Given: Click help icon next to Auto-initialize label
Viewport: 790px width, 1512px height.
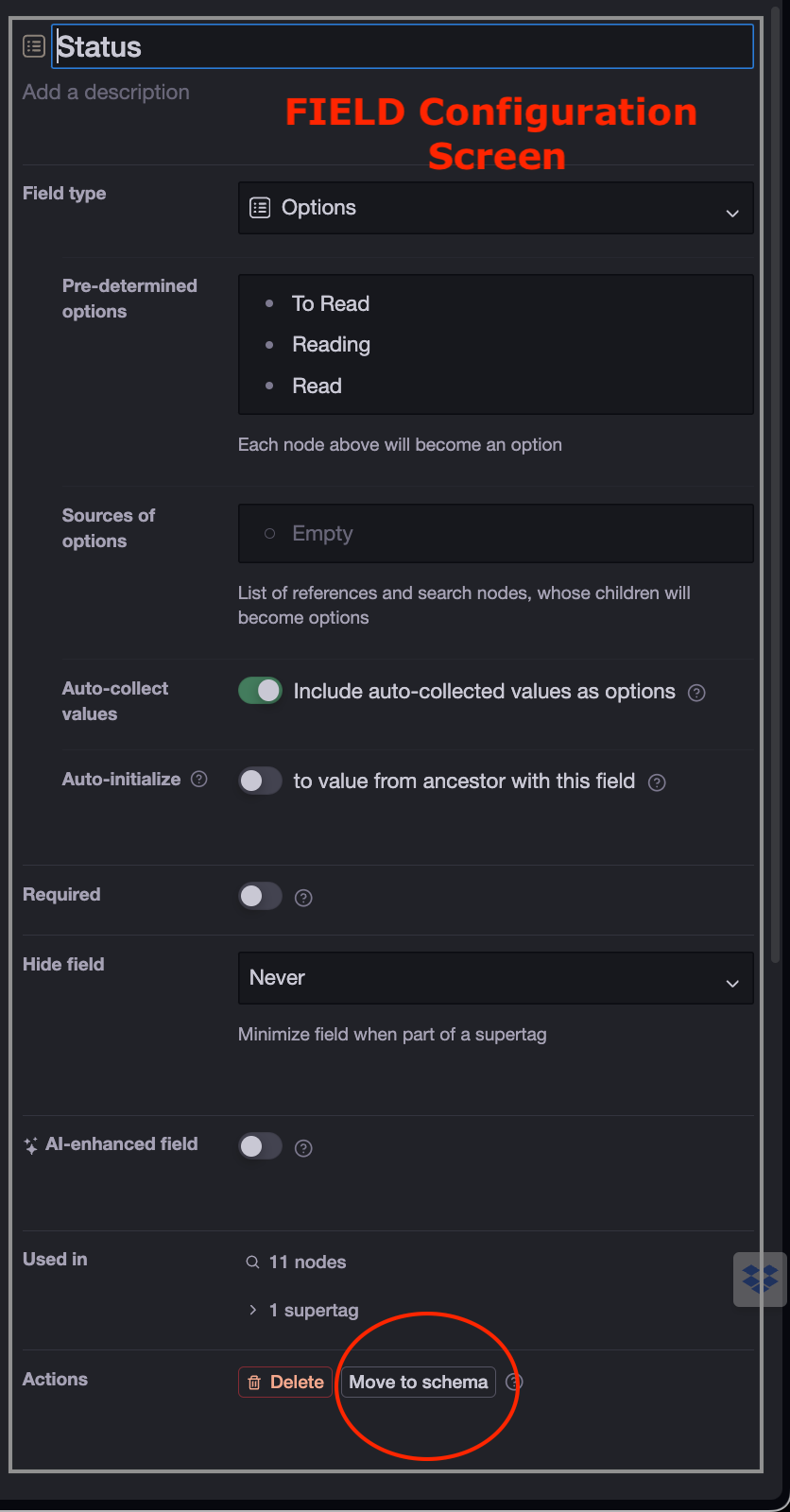Looking at the screenshot, I should 198,779.
